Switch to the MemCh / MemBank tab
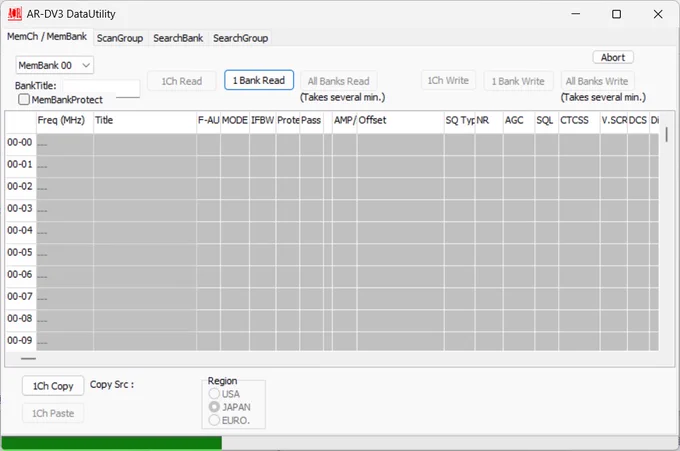Screen dimensions: 680x451 click(x=47, y=36)
